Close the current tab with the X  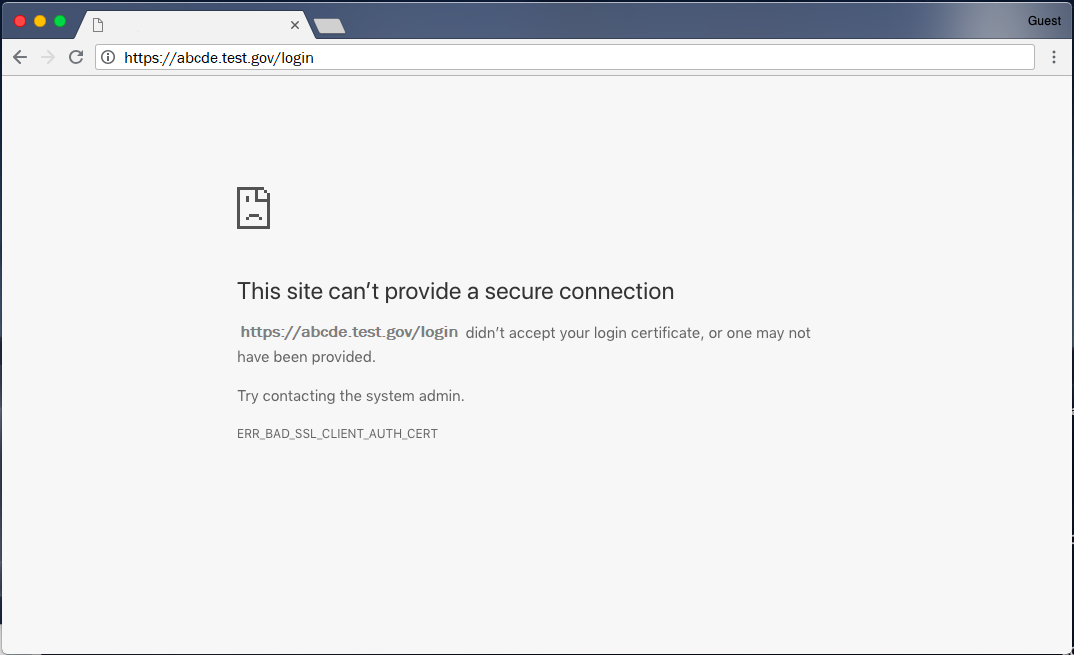(x=295, y=25)
